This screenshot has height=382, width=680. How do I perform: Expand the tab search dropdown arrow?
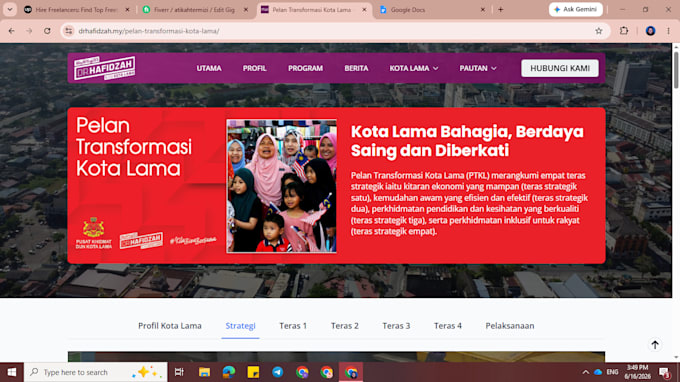[x=10, y=10]
